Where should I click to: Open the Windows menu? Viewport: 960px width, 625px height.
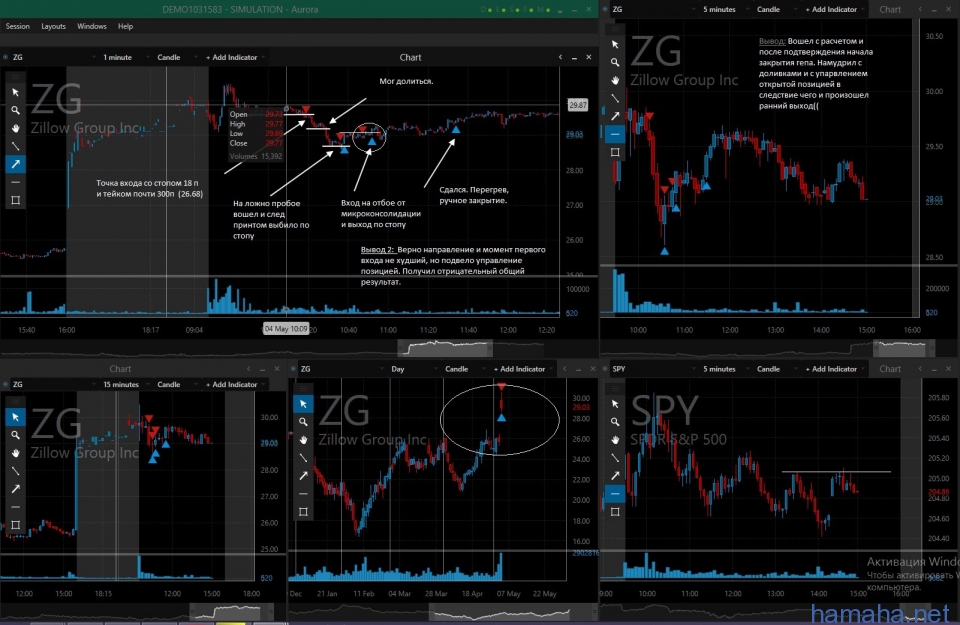92,26
